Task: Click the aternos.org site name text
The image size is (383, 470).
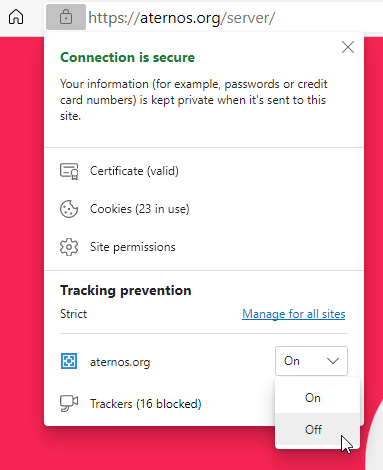Action: [x=120, y=362]
